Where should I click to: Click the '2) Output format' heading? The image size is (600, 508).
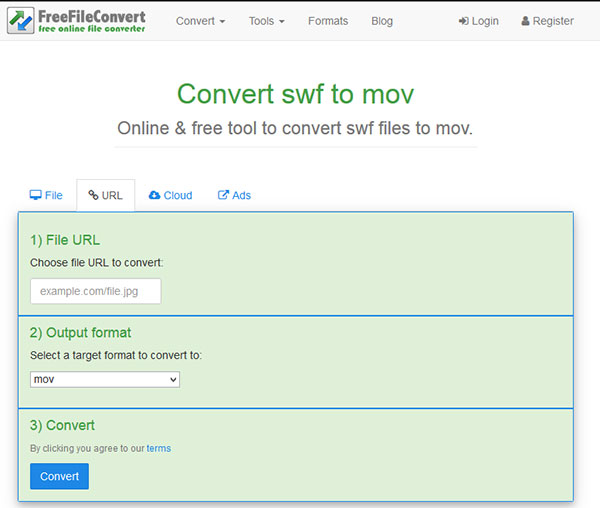click(x=80, y=333)
